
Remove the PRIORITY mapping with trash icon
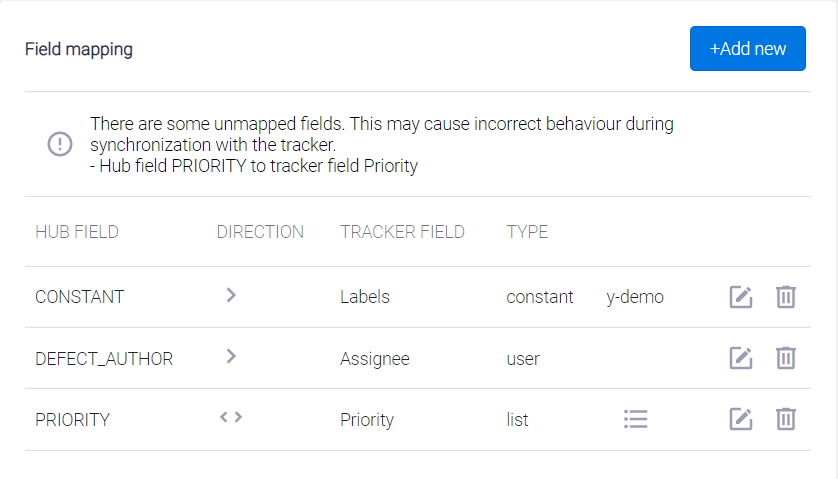786,419
